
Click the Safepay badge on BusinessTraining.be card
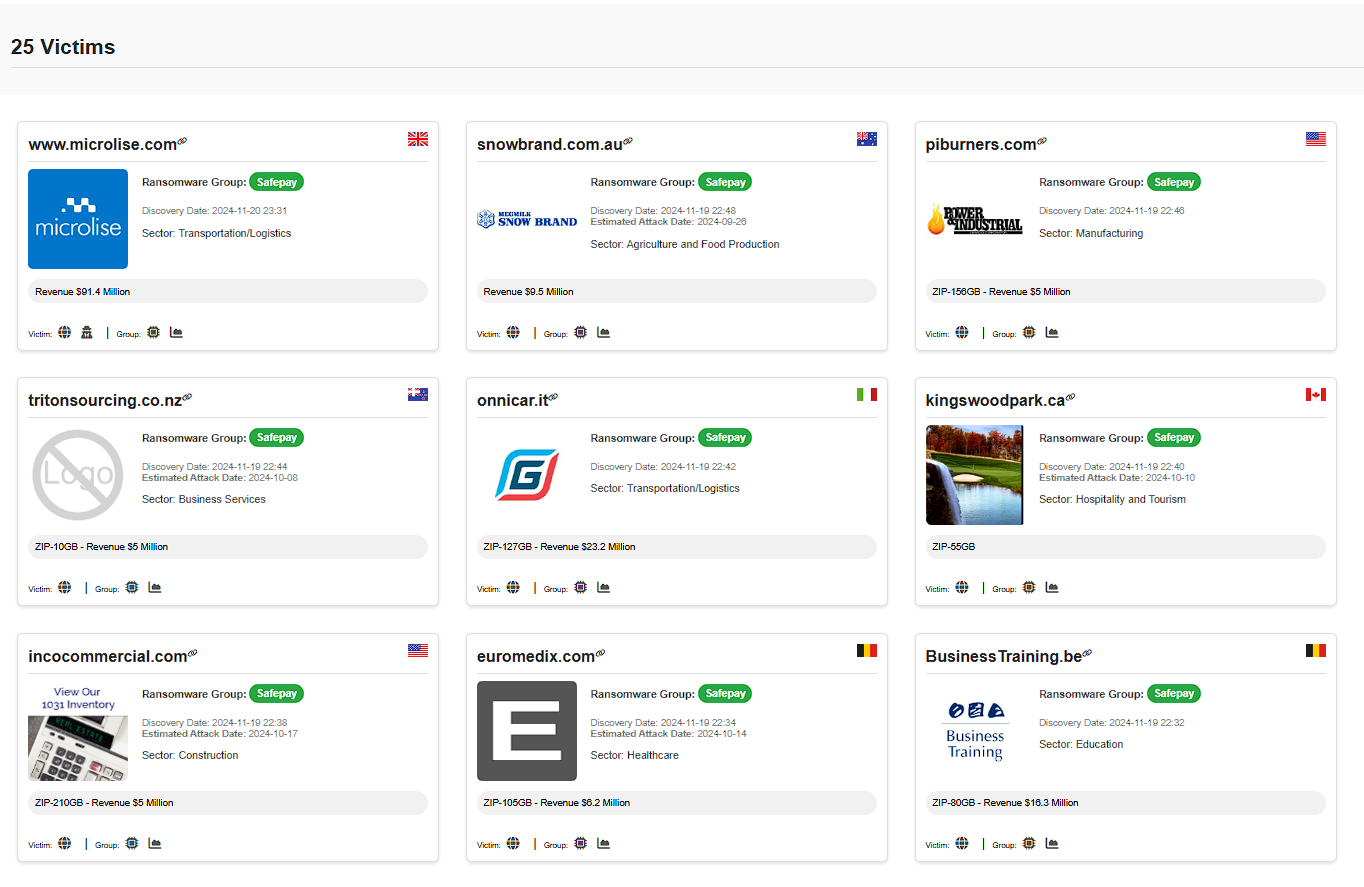[x=1174, y=694]
